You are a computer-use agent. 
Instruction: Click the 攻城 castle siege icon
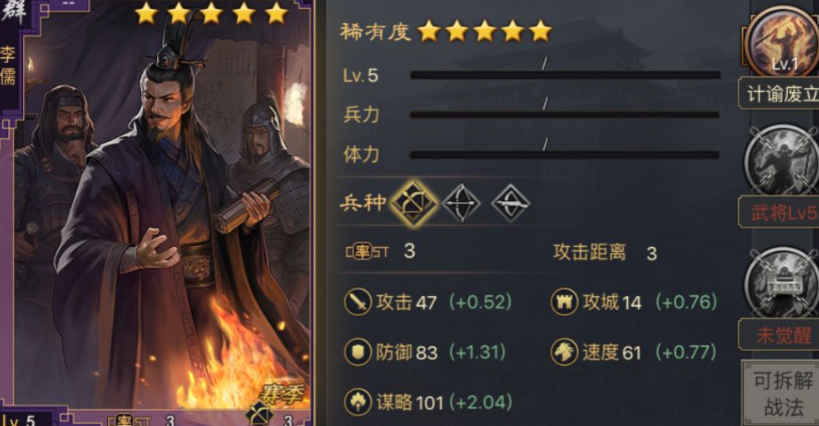pyautogui.click(x=565, y=302)
